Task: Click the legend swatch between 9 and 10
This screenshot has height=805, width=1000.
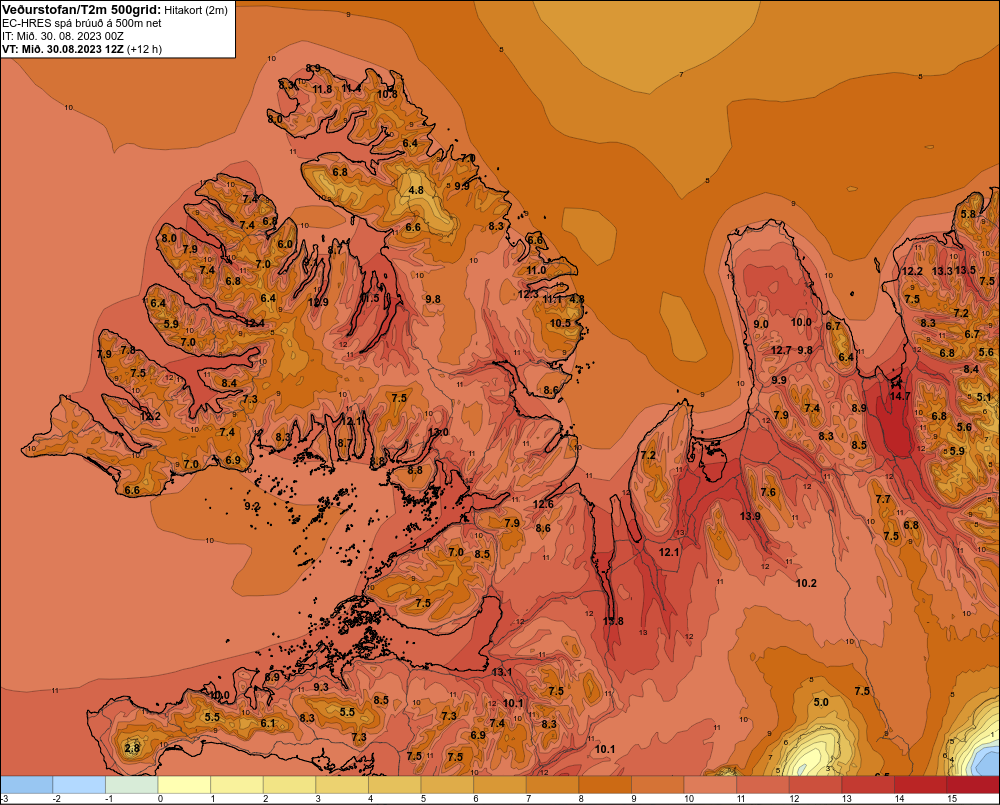Action: click(658, 785)
